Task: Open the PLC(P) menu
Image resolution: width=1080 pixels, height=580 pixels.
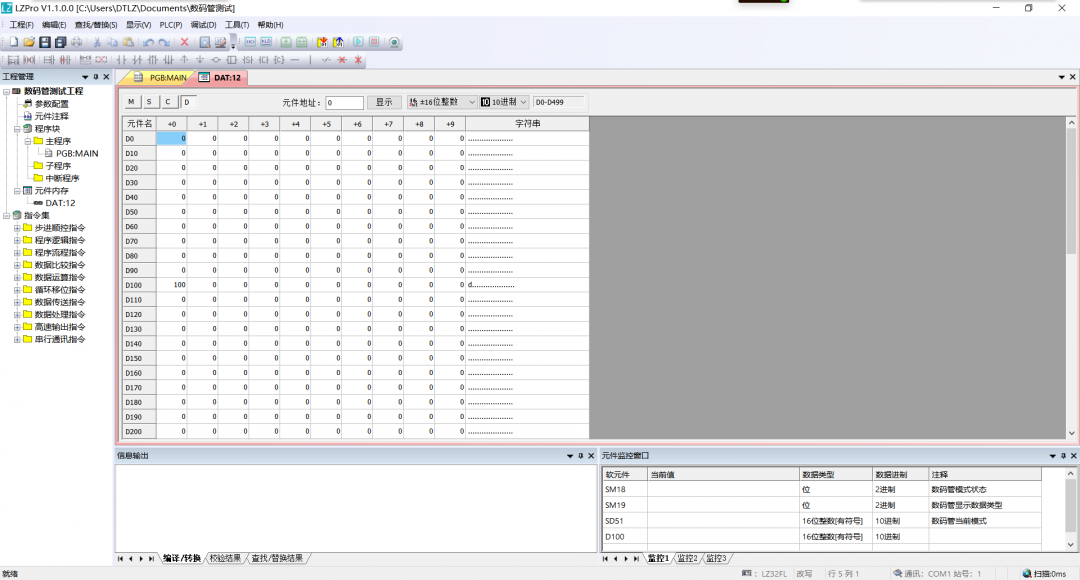Action: 171,24
